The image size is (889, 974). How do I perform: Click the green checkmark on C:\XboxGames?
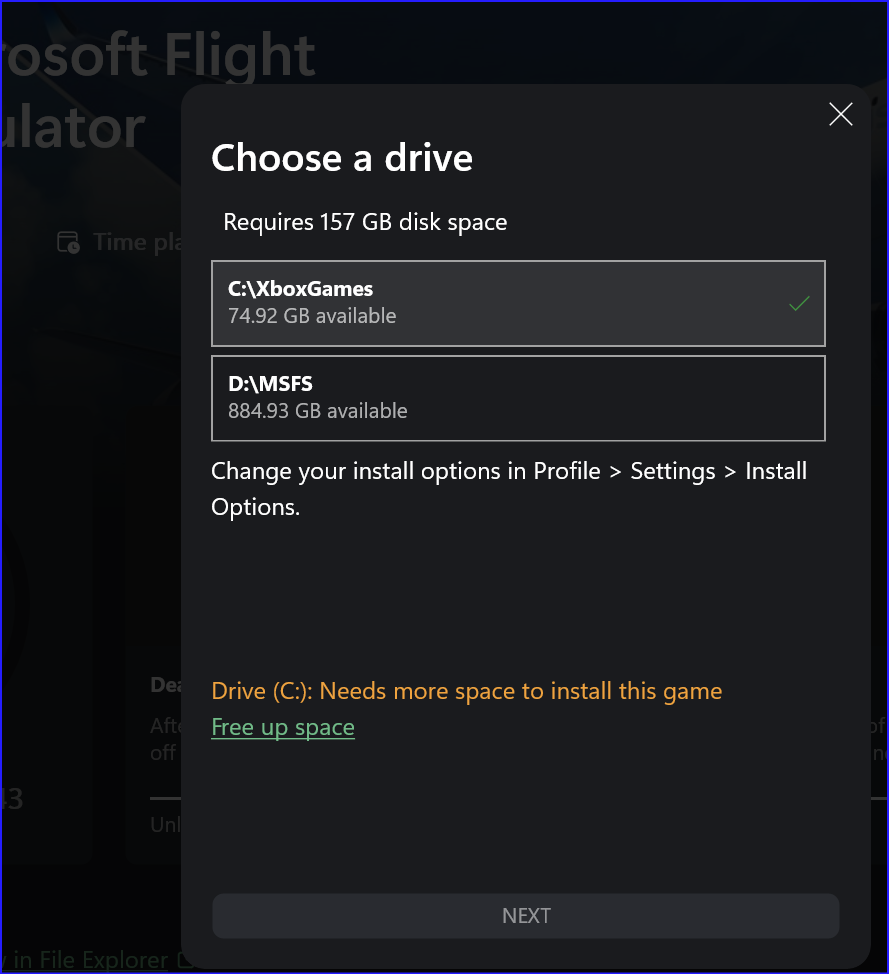coord(799,304)
